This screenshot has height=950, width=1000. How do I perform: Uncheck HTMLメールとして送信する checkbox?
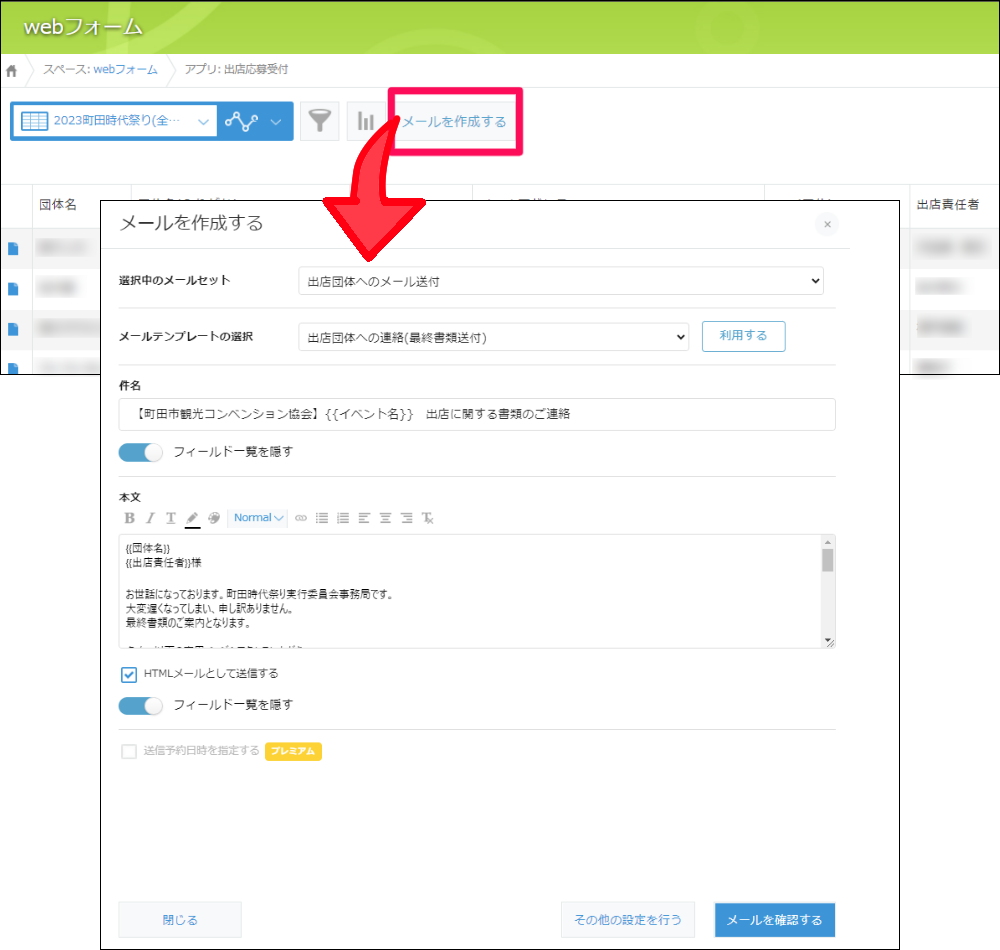coord(129,674)
